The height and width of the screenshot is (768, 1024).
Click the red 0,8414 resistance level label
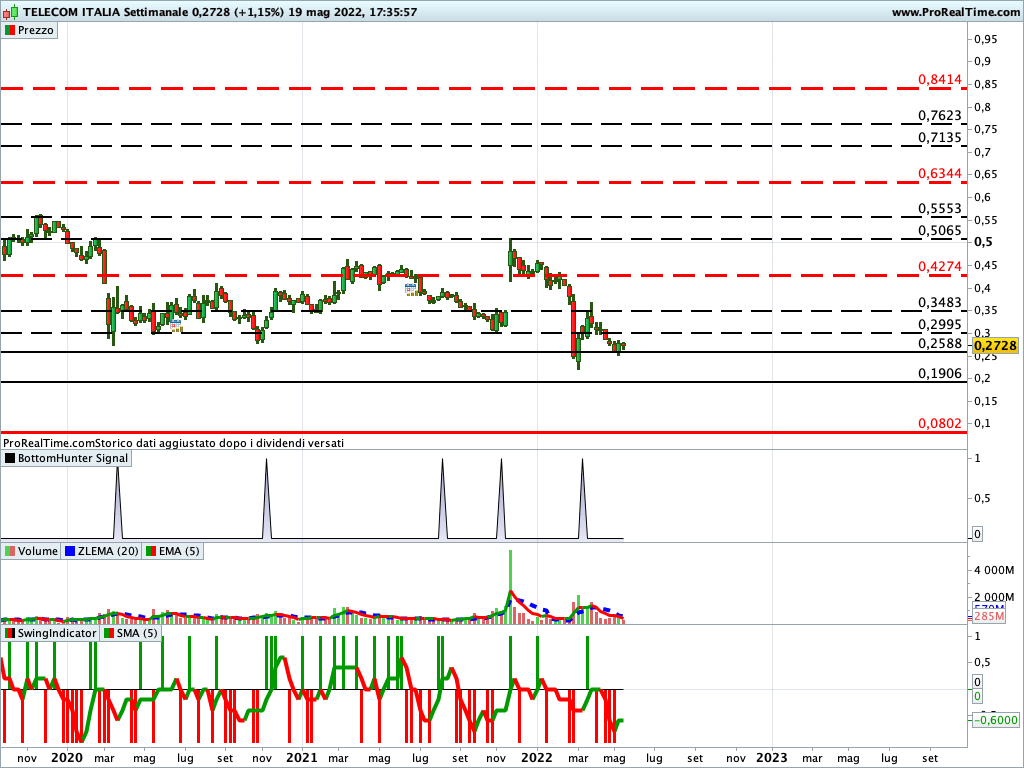(938, 78)
